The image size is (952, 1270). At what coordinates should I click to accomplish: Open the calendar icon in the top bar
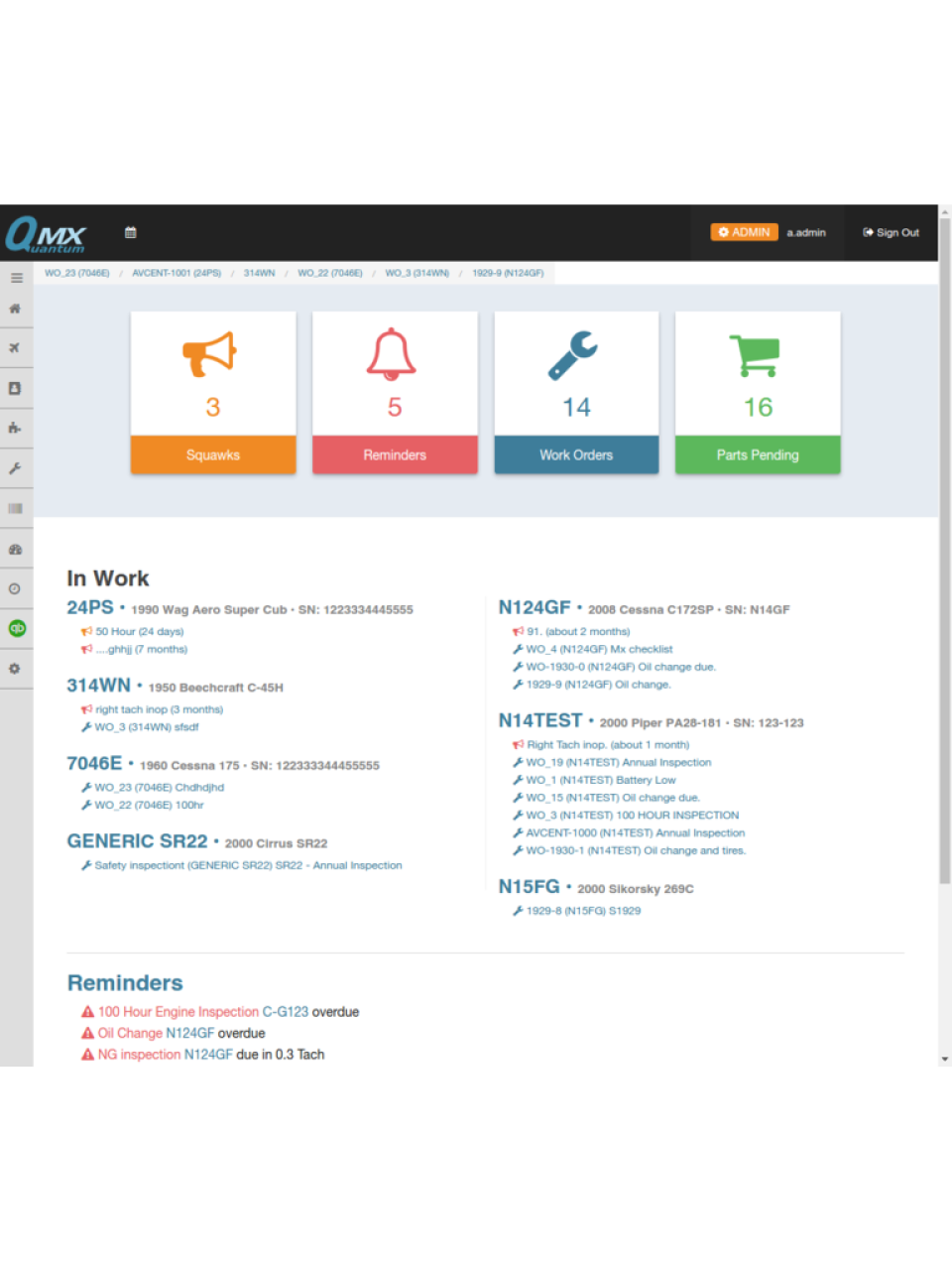tap(130, 231)
